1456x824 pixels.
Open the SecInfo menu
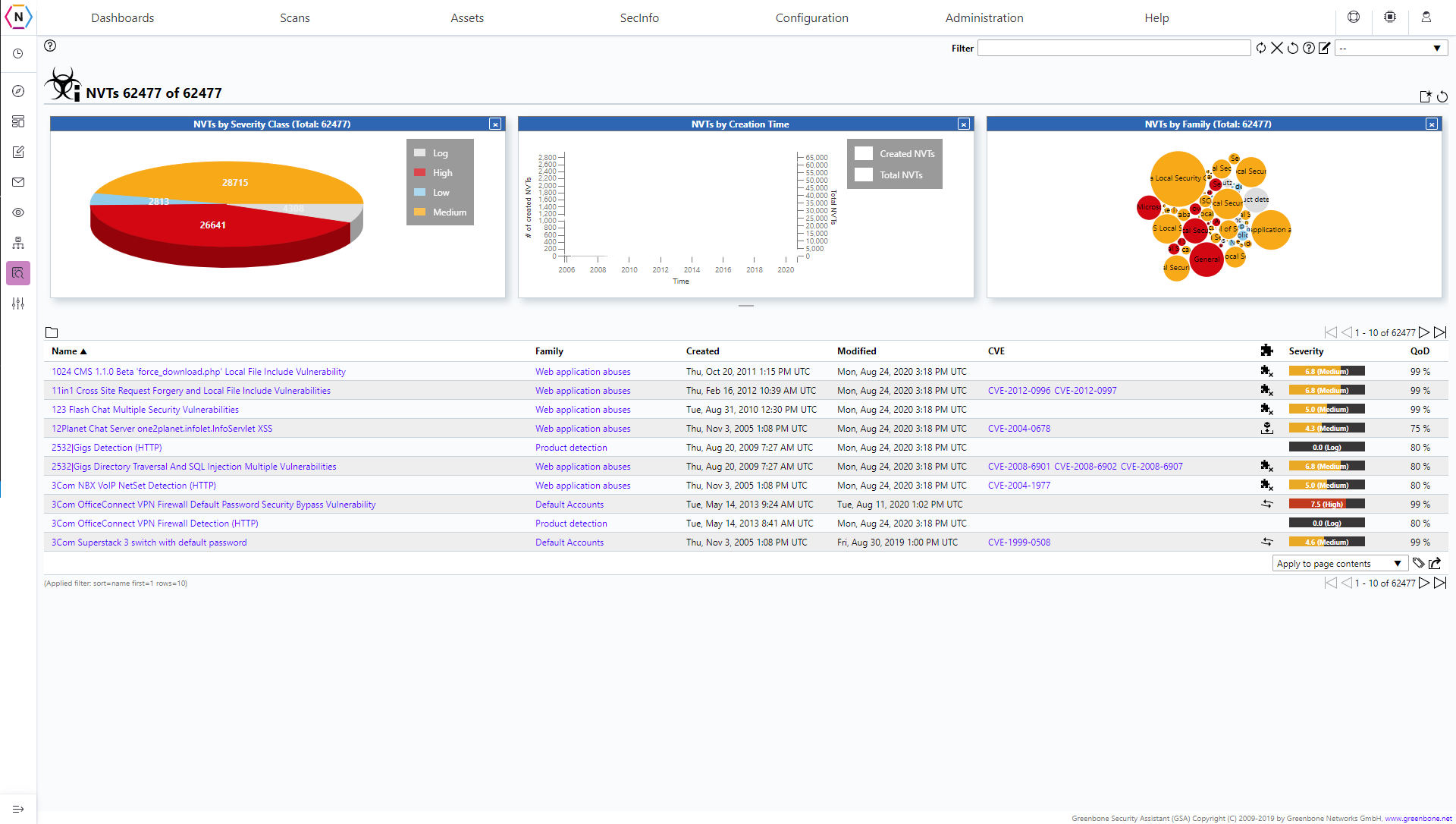coord(639,17)
